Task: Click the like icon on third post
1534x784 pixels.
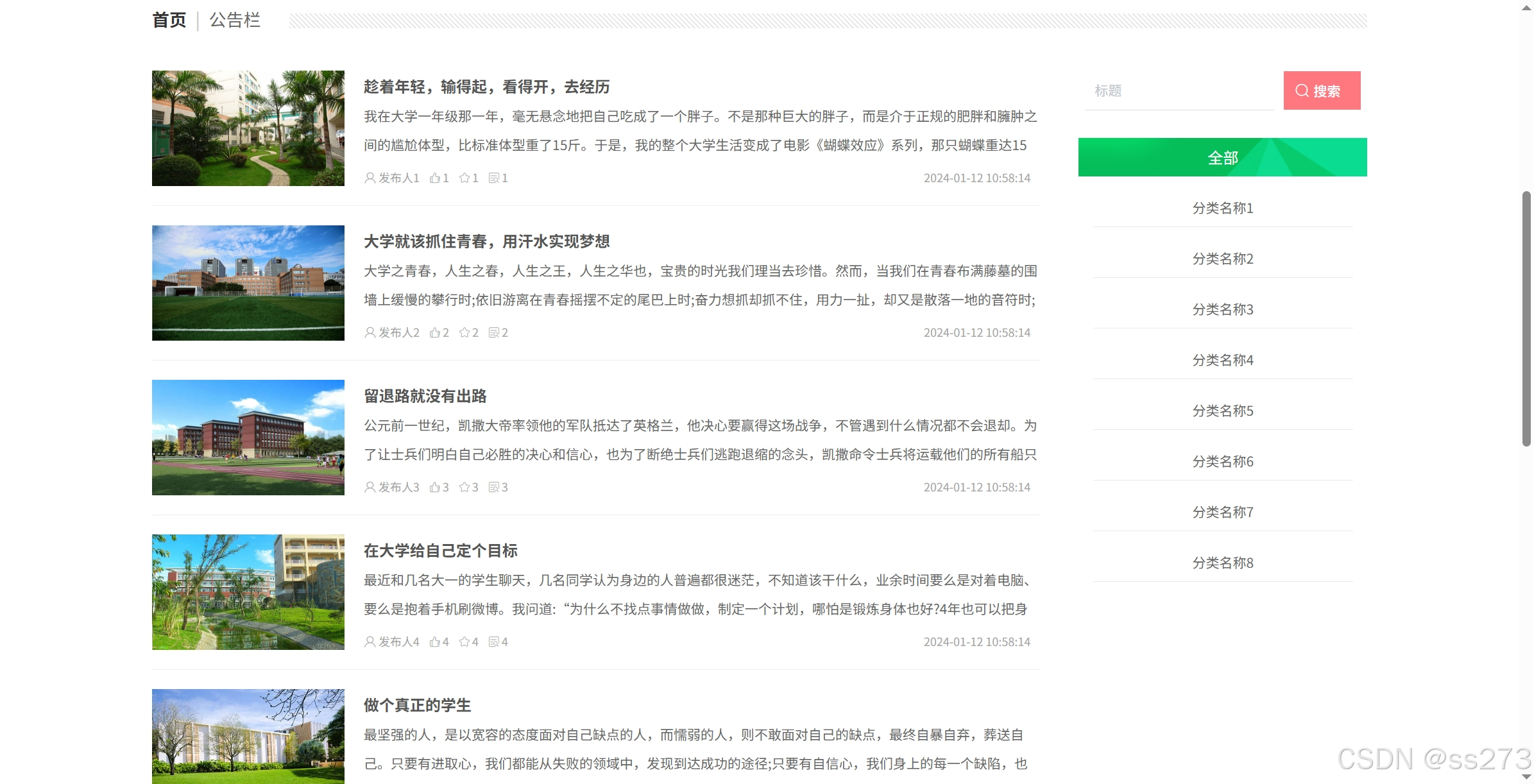Action: tap(435, 488)
